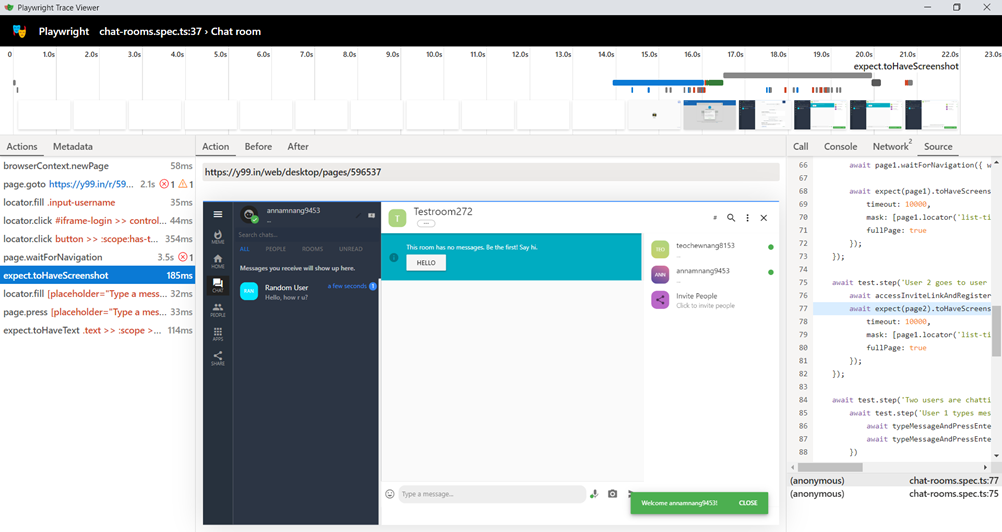
Task: Click the camera icon beside message box
Action: pos(612,494)
